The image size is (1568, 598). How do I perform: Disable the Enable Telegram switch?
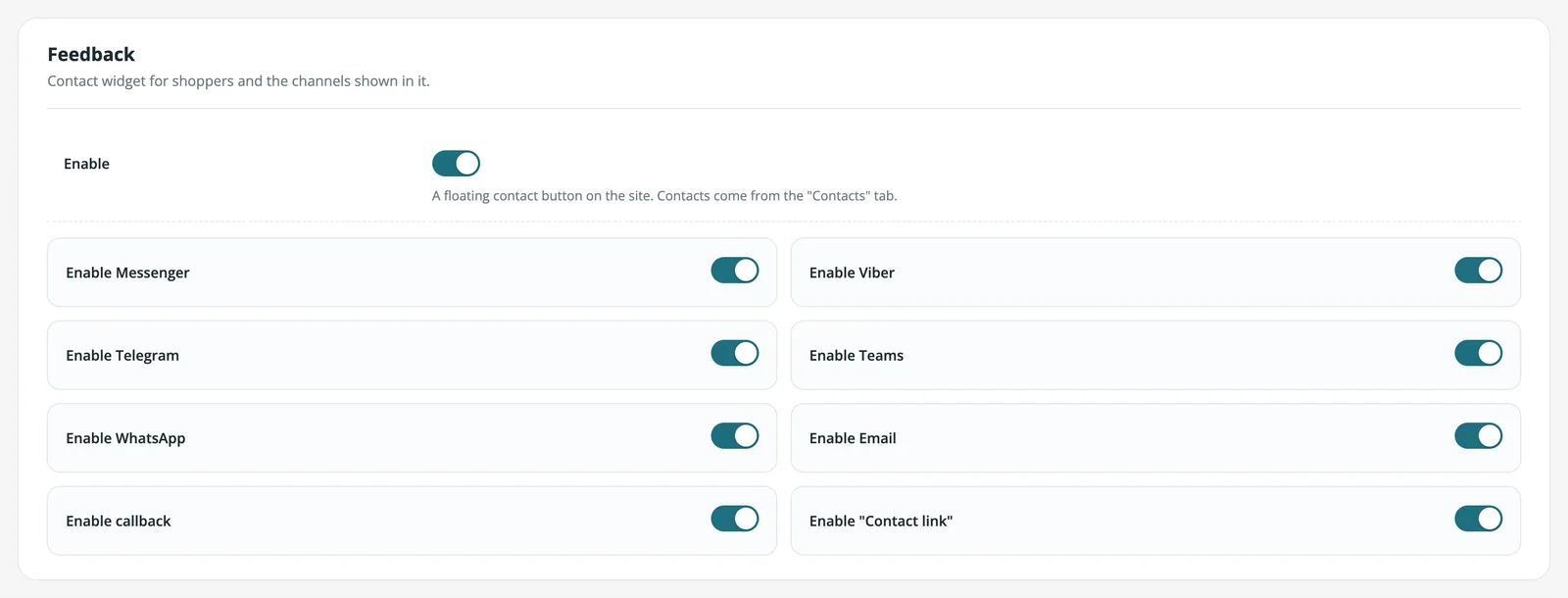(735, 353)
